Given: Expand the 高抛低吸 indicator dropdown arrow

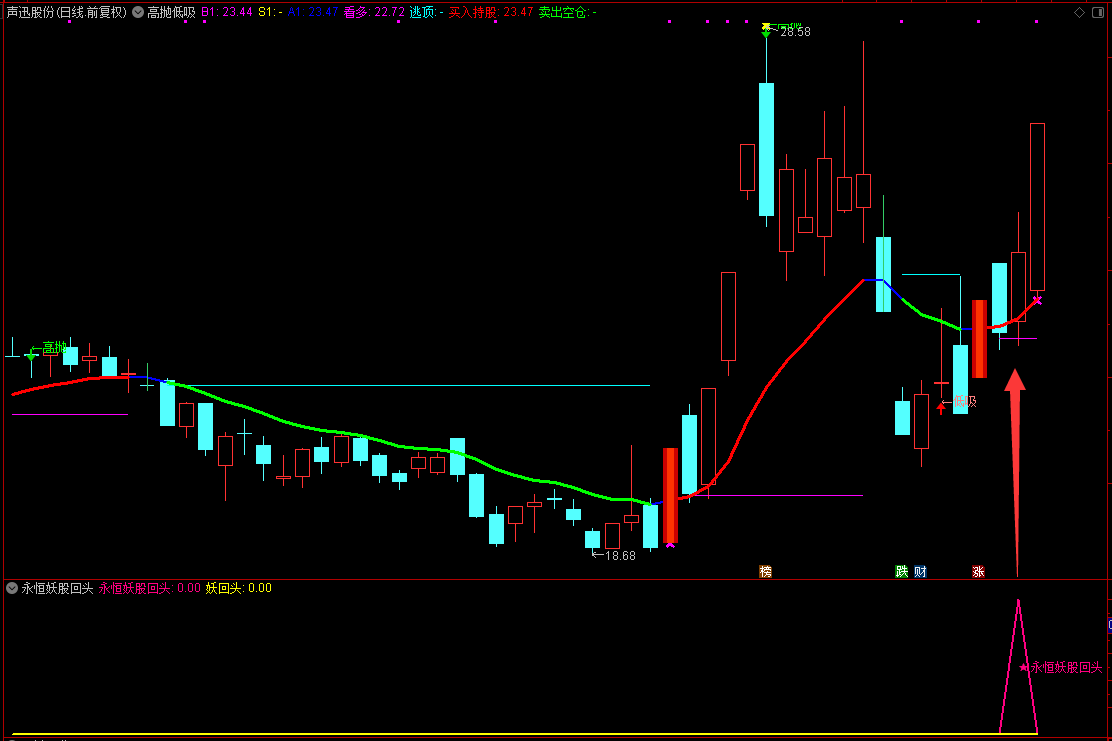Looking at the screenshot, I should click(138, 13).
